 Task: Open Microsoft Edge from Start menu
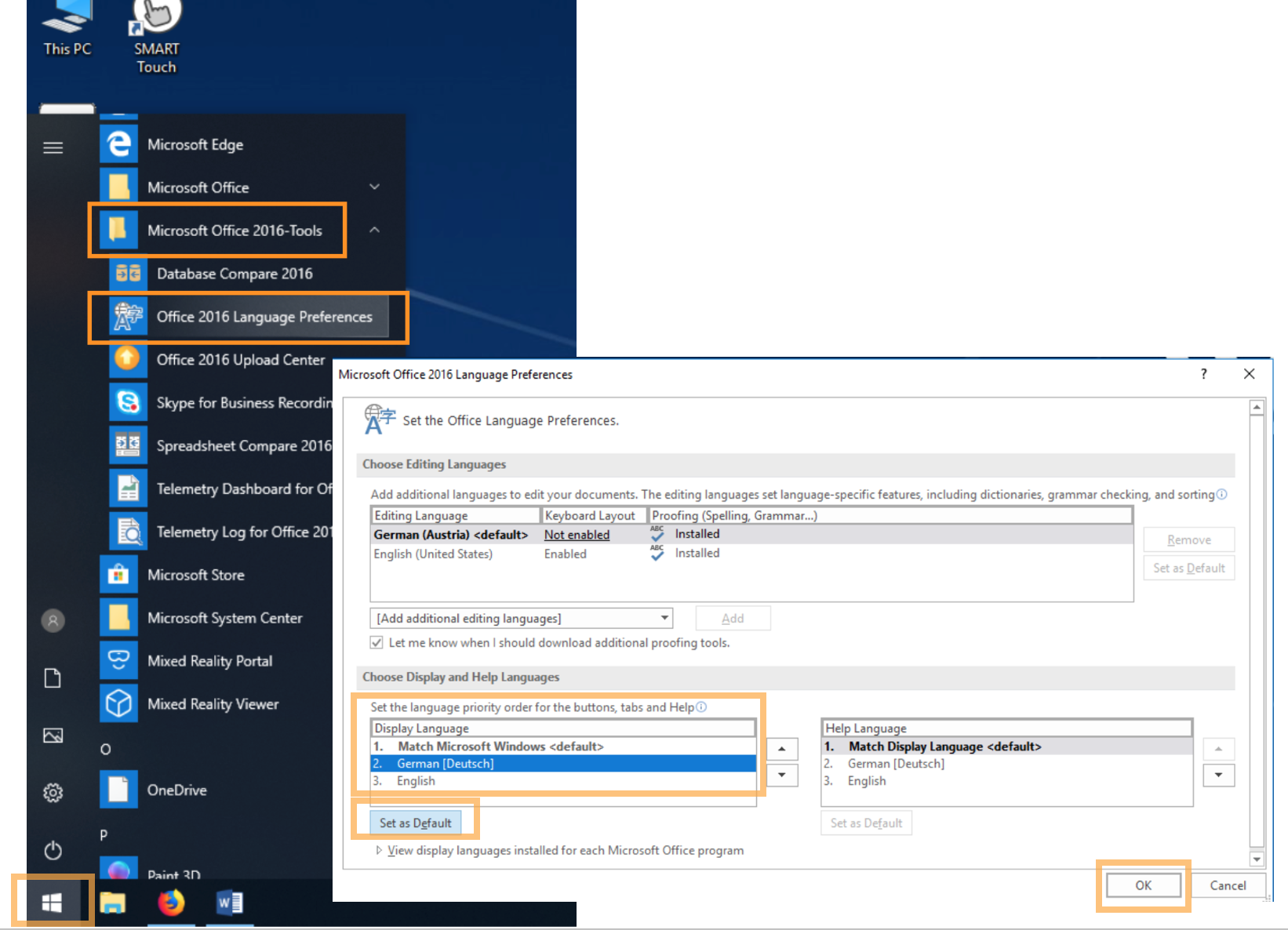[195, 144]
